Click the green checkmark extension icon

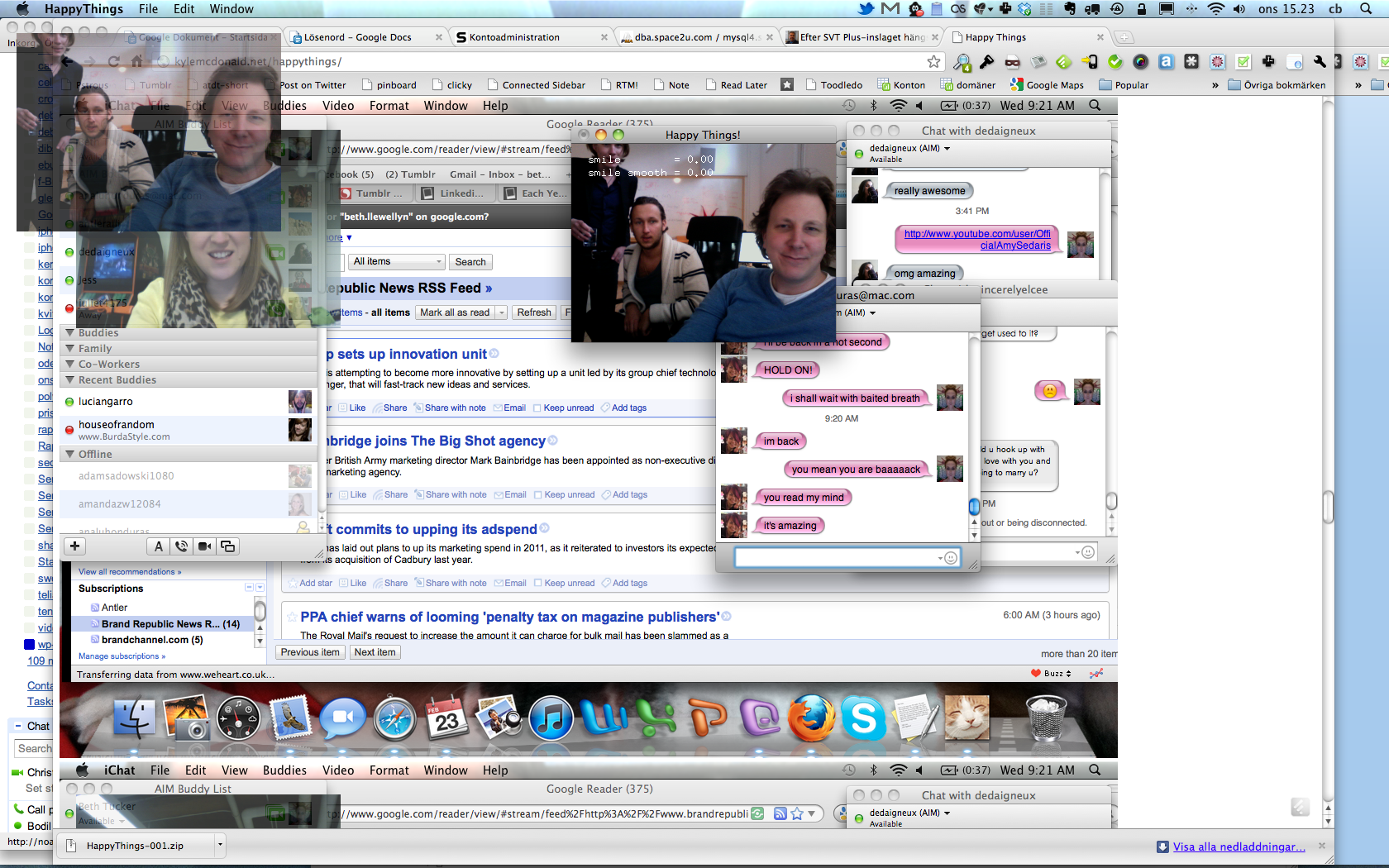(1115, 62)
